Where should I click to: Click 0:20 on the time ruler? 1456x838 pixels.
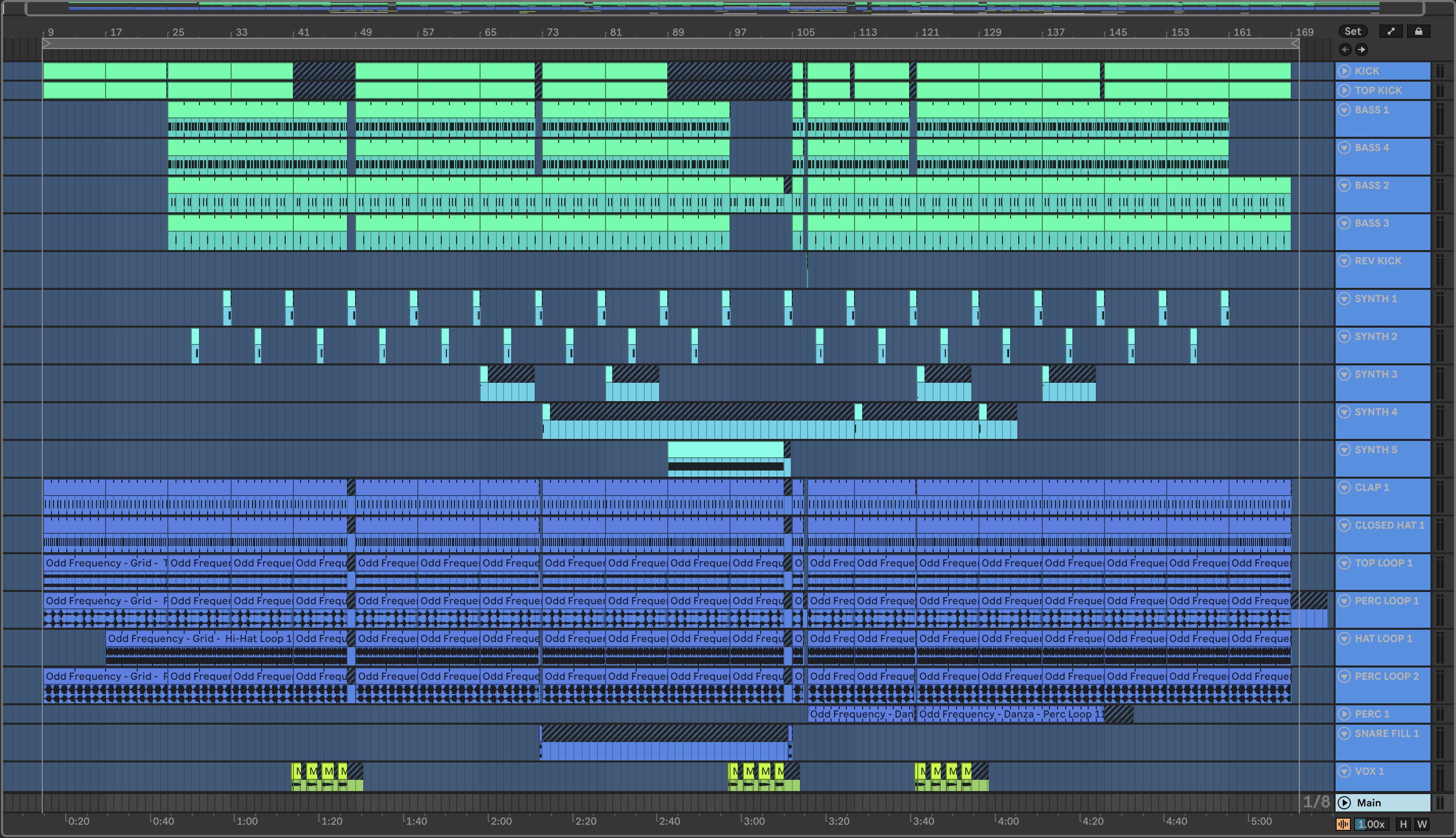pyautogui.click(x=78, y=821)
